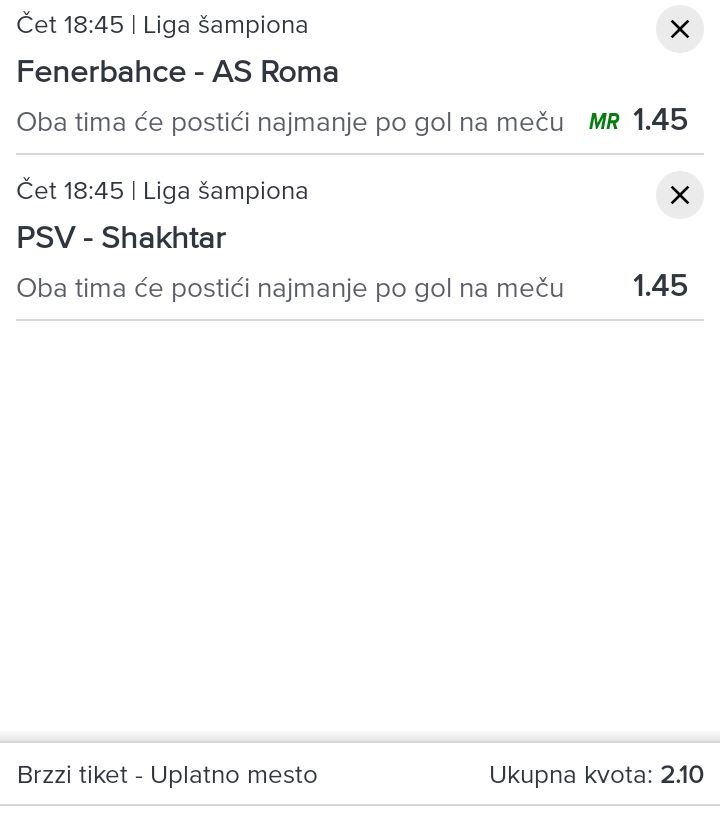The height and width of the screenshot is (816, 720).
Task: Open 'Liga šampiona' label above Fenerbahce
Action: 226,26
